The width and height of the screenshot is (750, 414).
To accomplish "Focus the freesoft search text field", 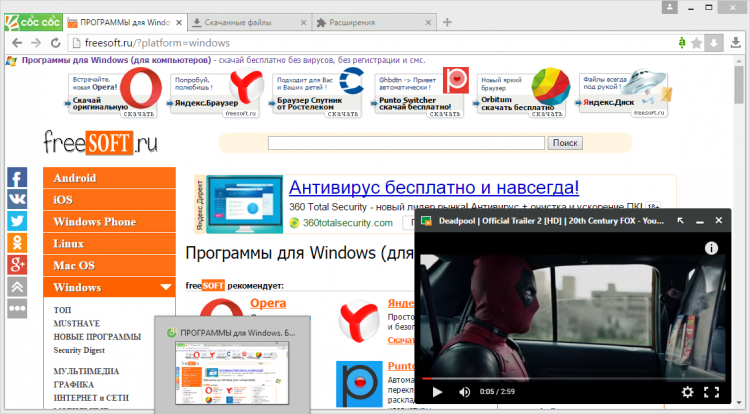I will click(x=406, y=142).
